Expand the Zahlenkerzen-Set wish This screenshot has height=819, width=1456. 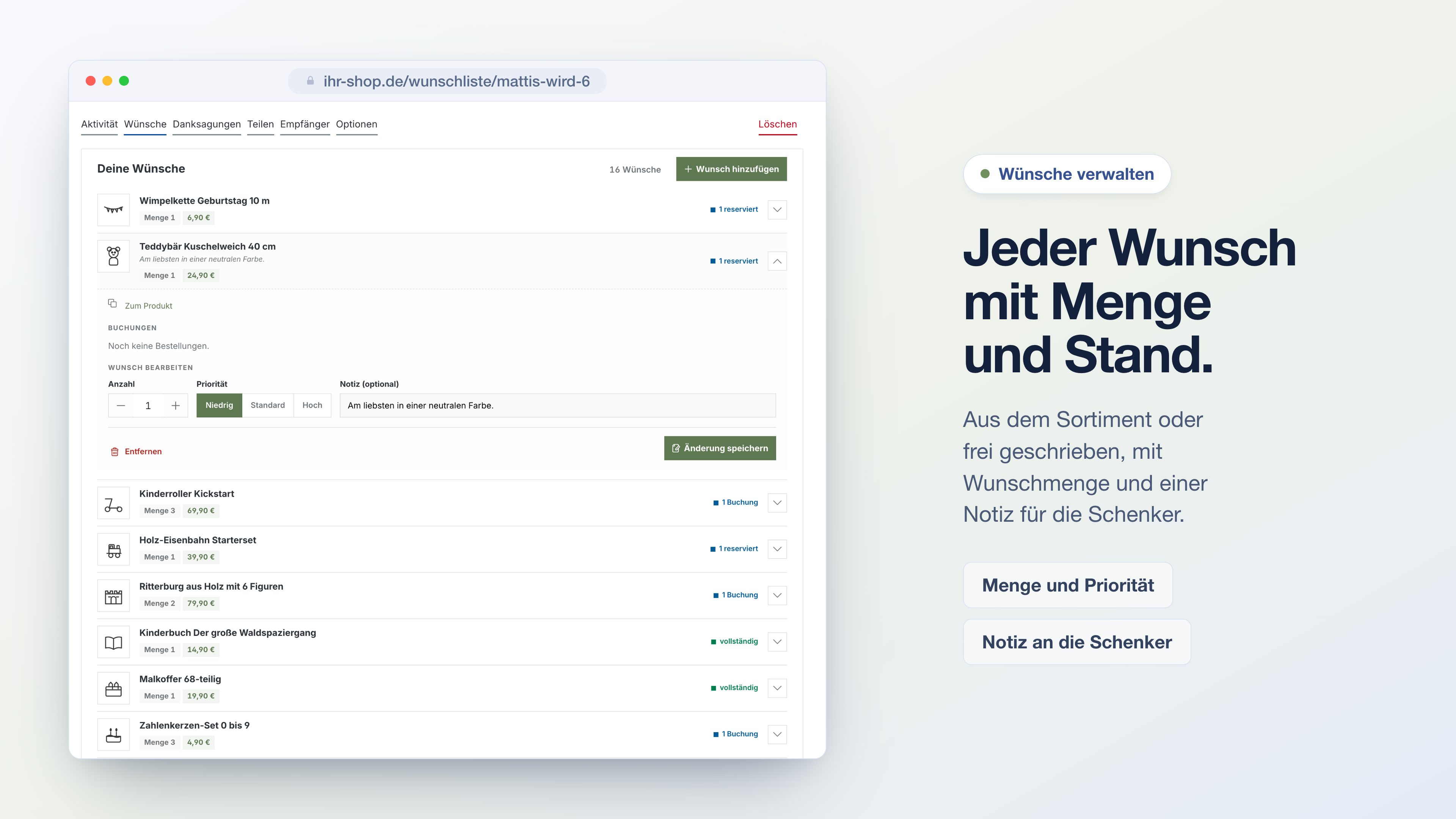(x=777, y=734)
